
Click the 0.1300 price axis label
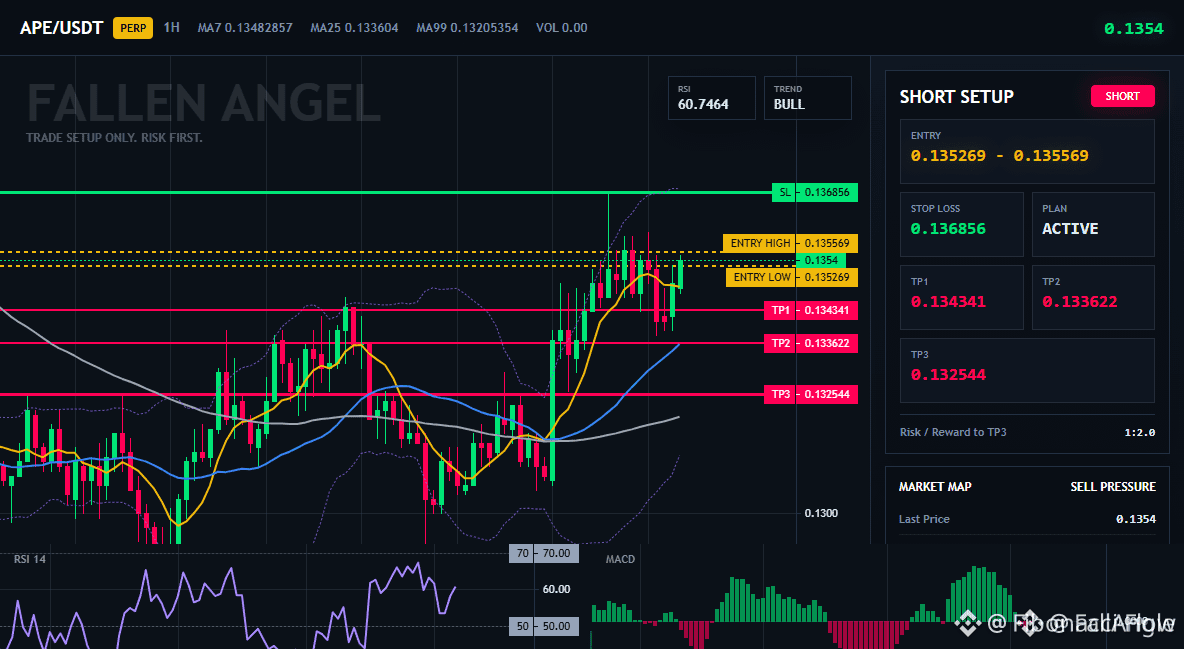click(x=821, y=513)
